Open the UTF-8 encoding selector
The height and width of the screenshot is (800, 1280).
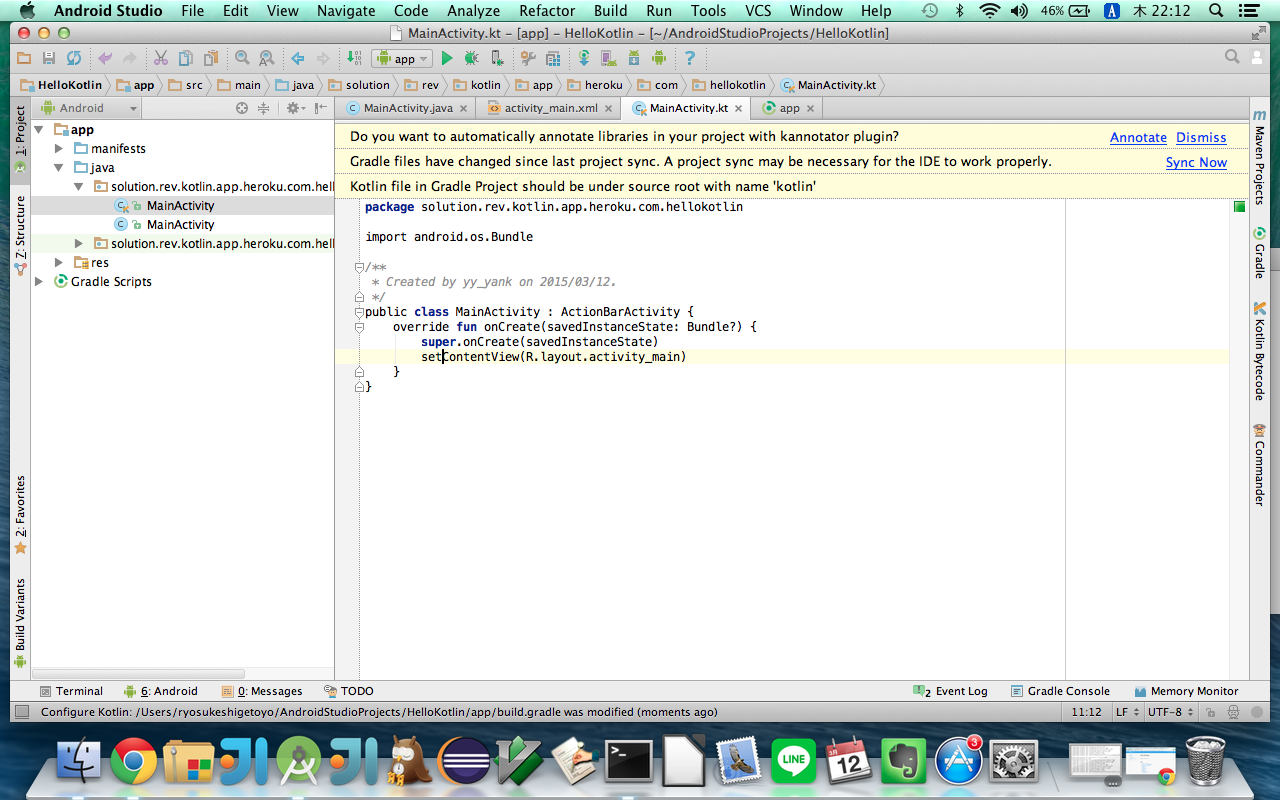tap(1170, 712)
